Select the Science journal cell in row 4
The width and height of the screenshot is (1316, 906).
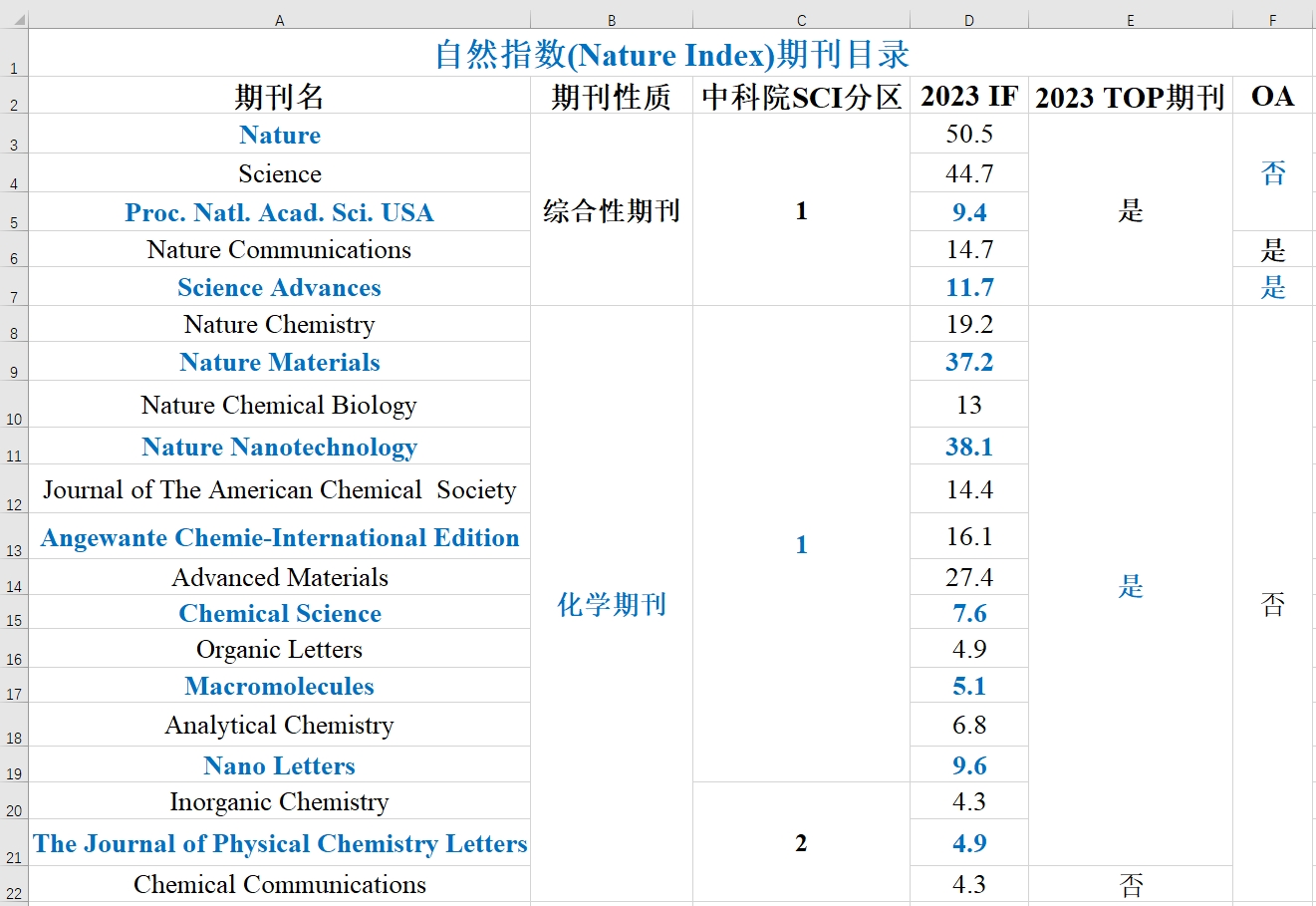click(x=279, y=173)
